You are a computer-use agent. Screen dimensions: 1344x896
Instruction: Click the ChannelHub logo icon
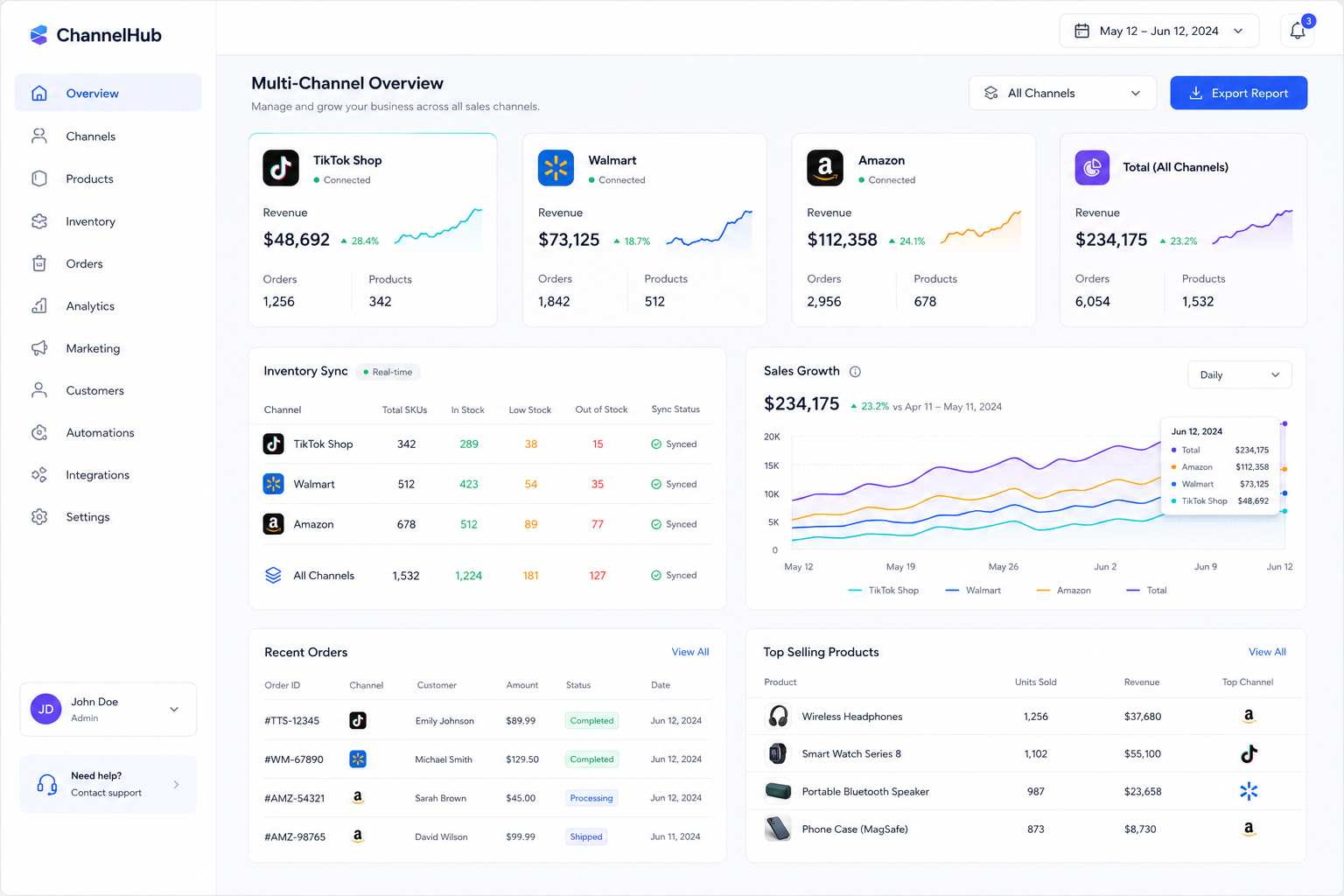point(38,35)
